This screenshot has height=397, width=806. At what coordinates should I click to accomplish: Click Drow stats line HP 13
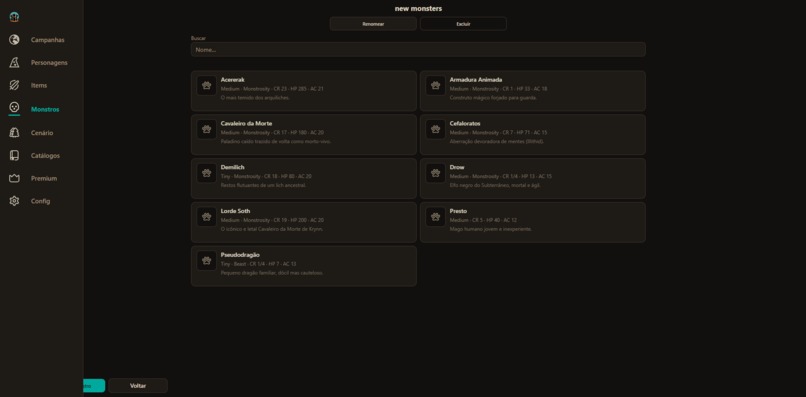pos(501,176)
